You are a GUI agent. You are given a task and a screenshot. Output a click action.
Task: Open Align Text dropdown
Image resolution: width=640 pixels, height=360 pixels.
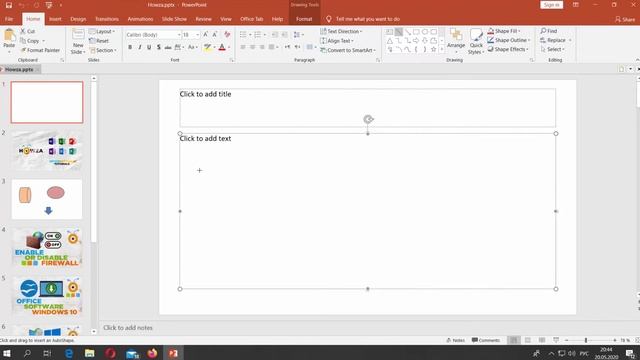click(x=337, y=41)
